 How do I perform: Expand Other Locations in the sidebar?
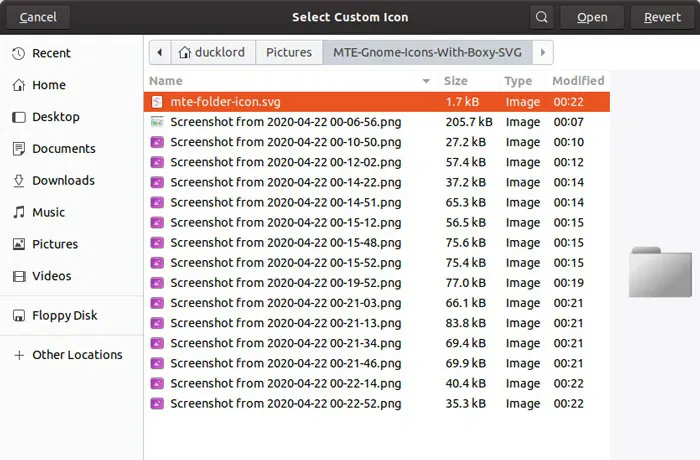pos(67,355)
